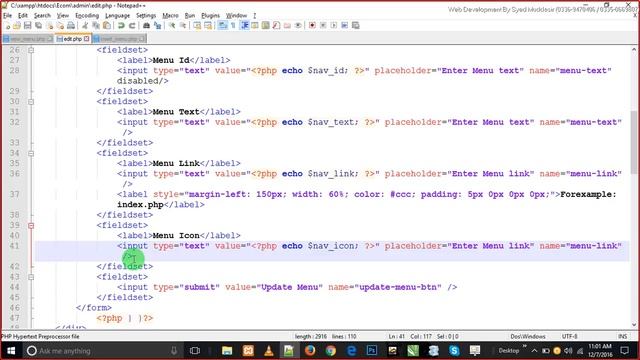The image size is (640, 360).
Task: Click the Replace toolbar icon
Action: [158, 25]
